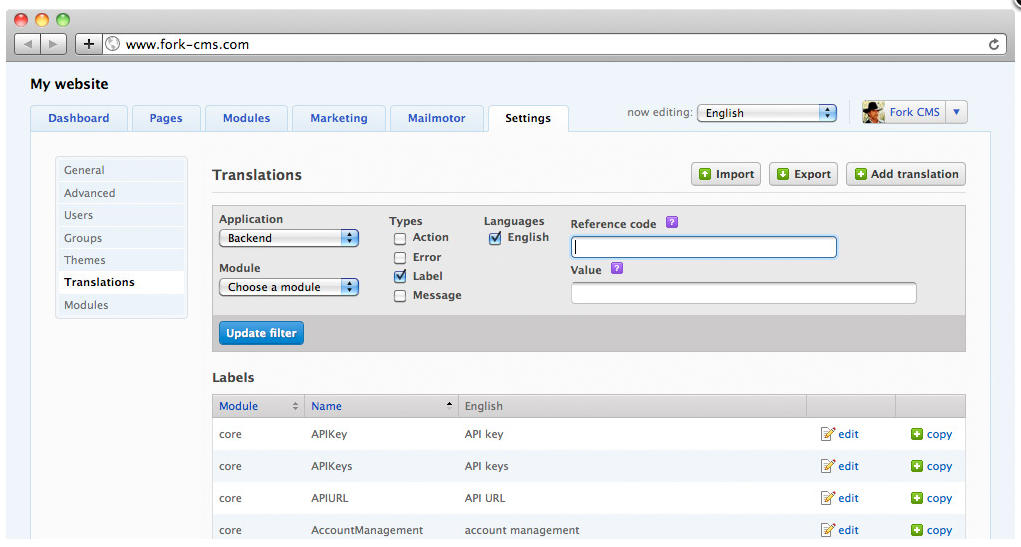Click the copy plus icon for APIKeys

tap(917, 466)
